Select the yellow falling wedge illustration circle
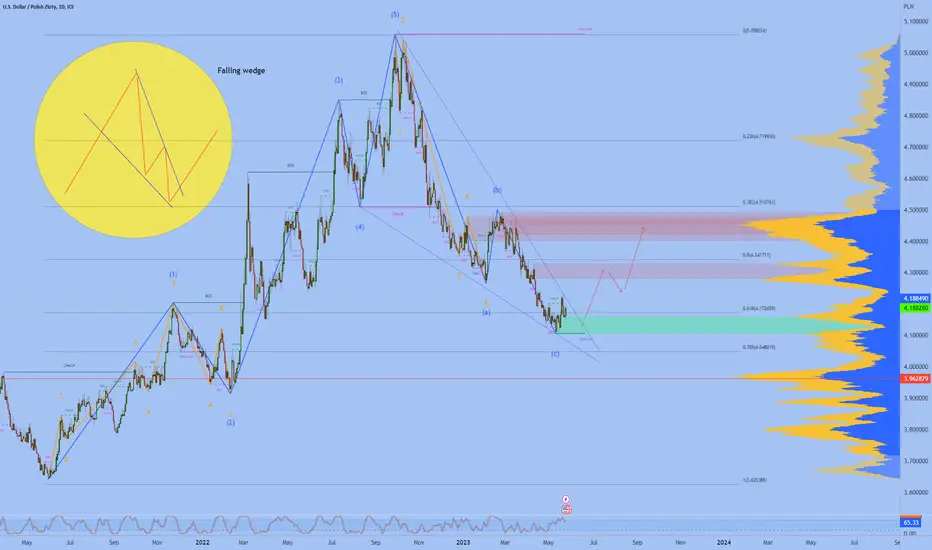This screenshot has width=932, height=550. coord(133,140)
